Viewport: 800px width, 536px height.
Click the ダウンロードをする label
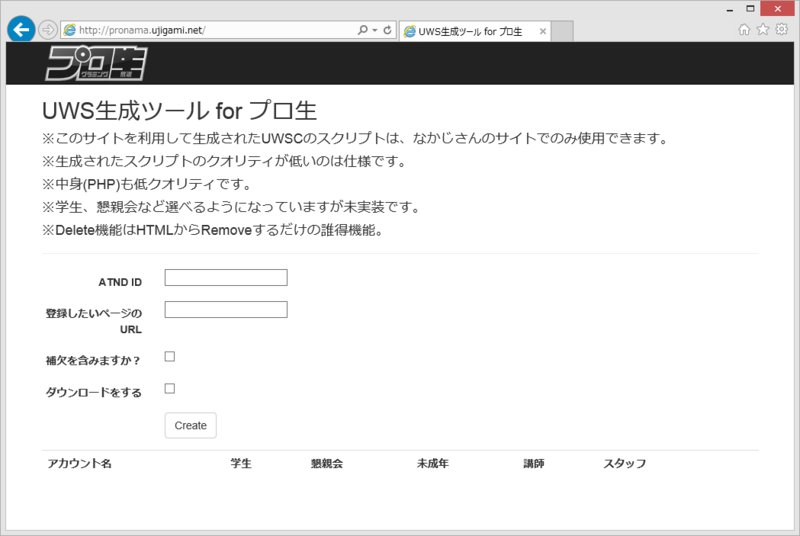(94, 392)
